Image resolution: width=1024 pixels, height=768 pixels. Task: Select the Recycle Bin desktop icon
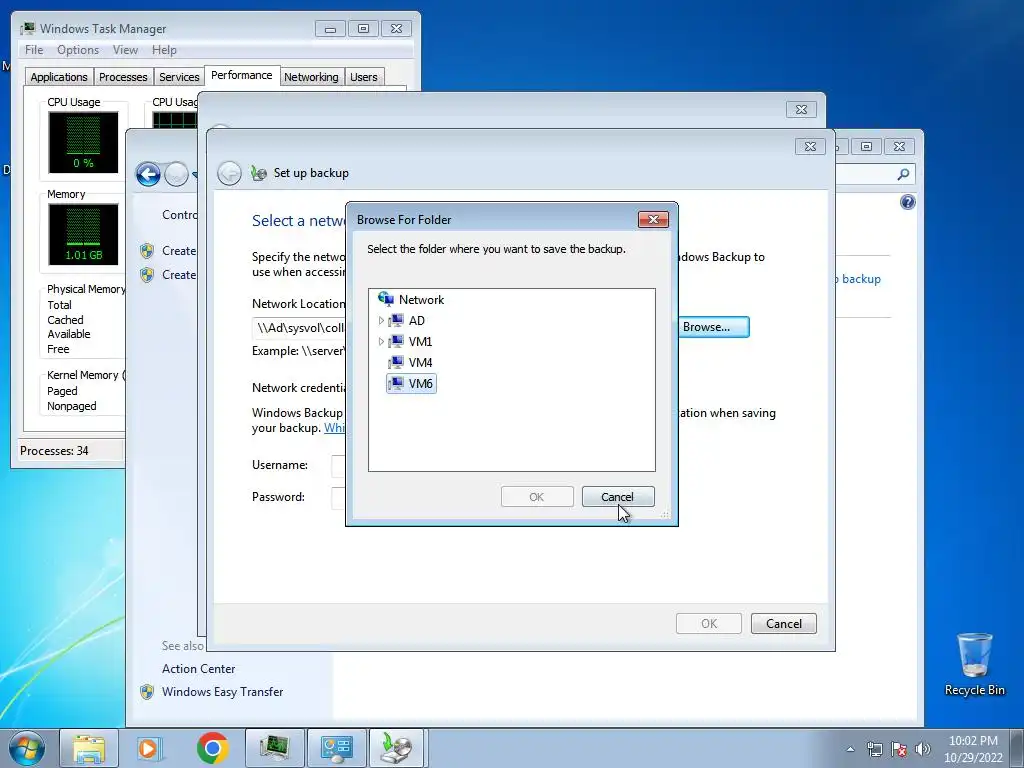coord(974,664)
